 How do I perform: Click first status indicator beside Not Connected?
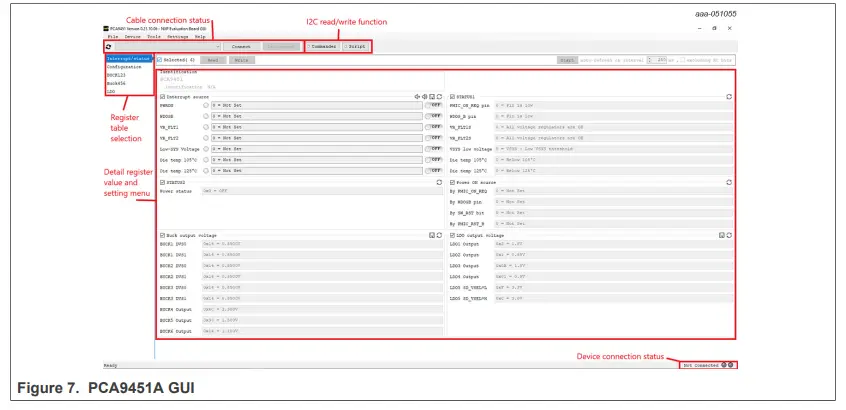pyautogui.click(x=724, y=365)
